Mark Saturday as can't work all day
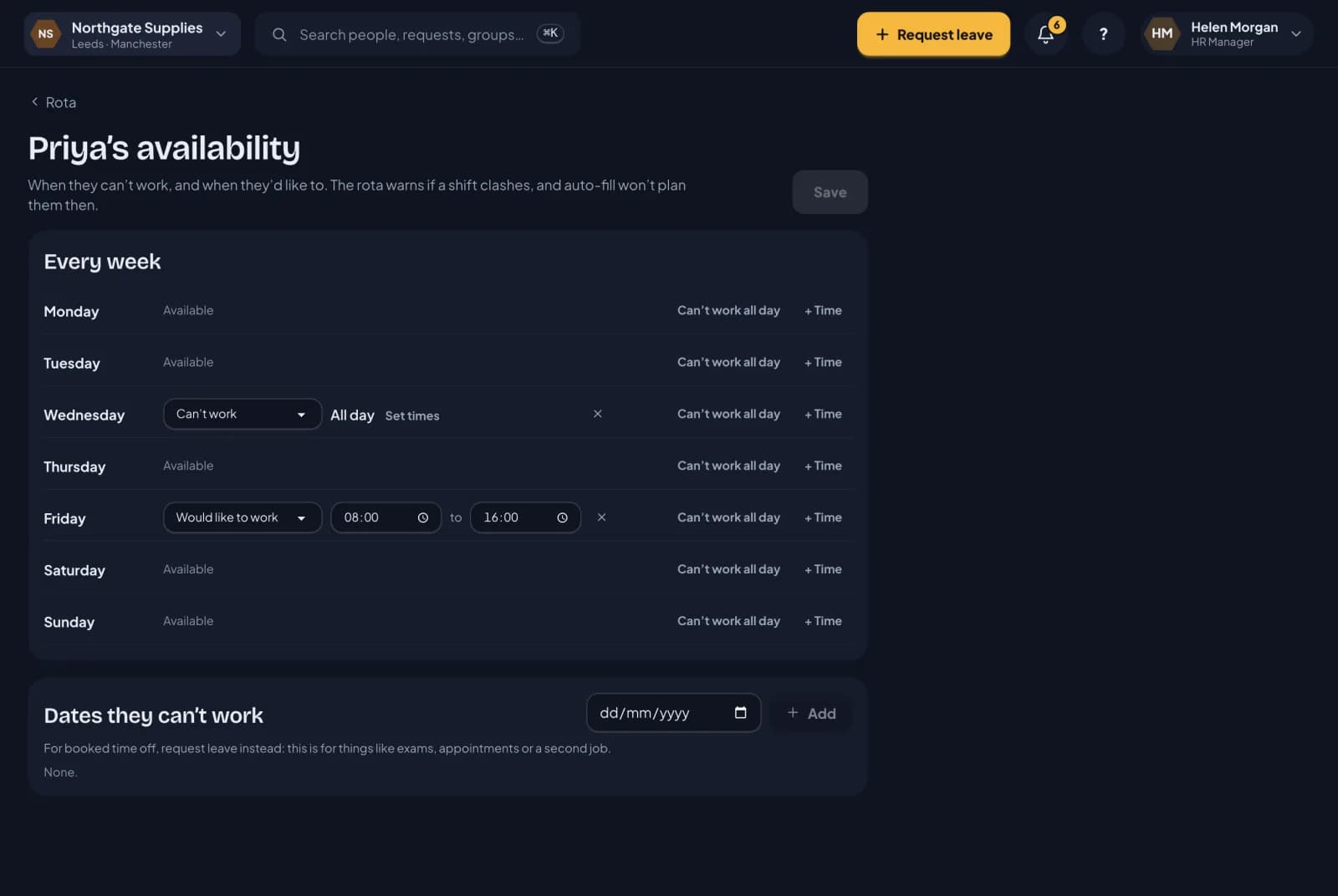The width and height of the screenshot is (1338, 896). click(728, 569)
